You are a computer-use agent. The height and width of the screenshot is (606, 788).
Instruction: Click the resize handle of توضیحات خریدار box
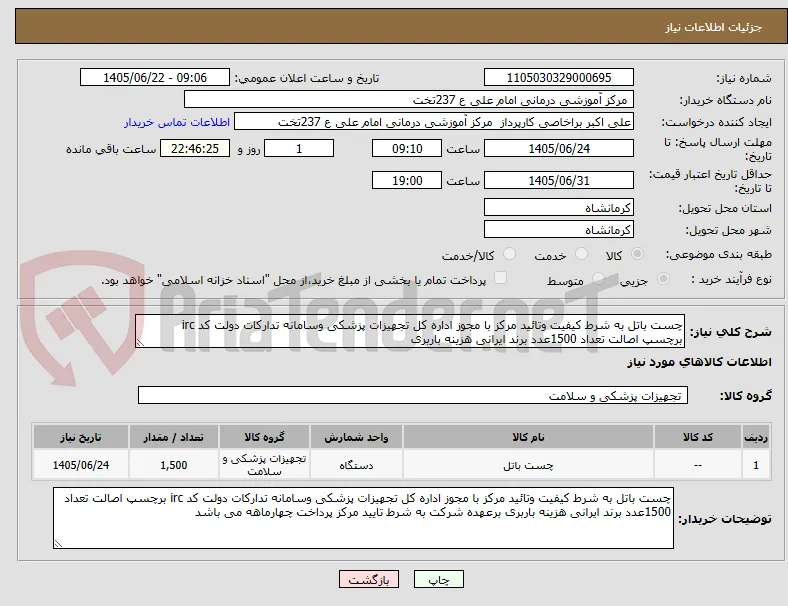(58, 543)
